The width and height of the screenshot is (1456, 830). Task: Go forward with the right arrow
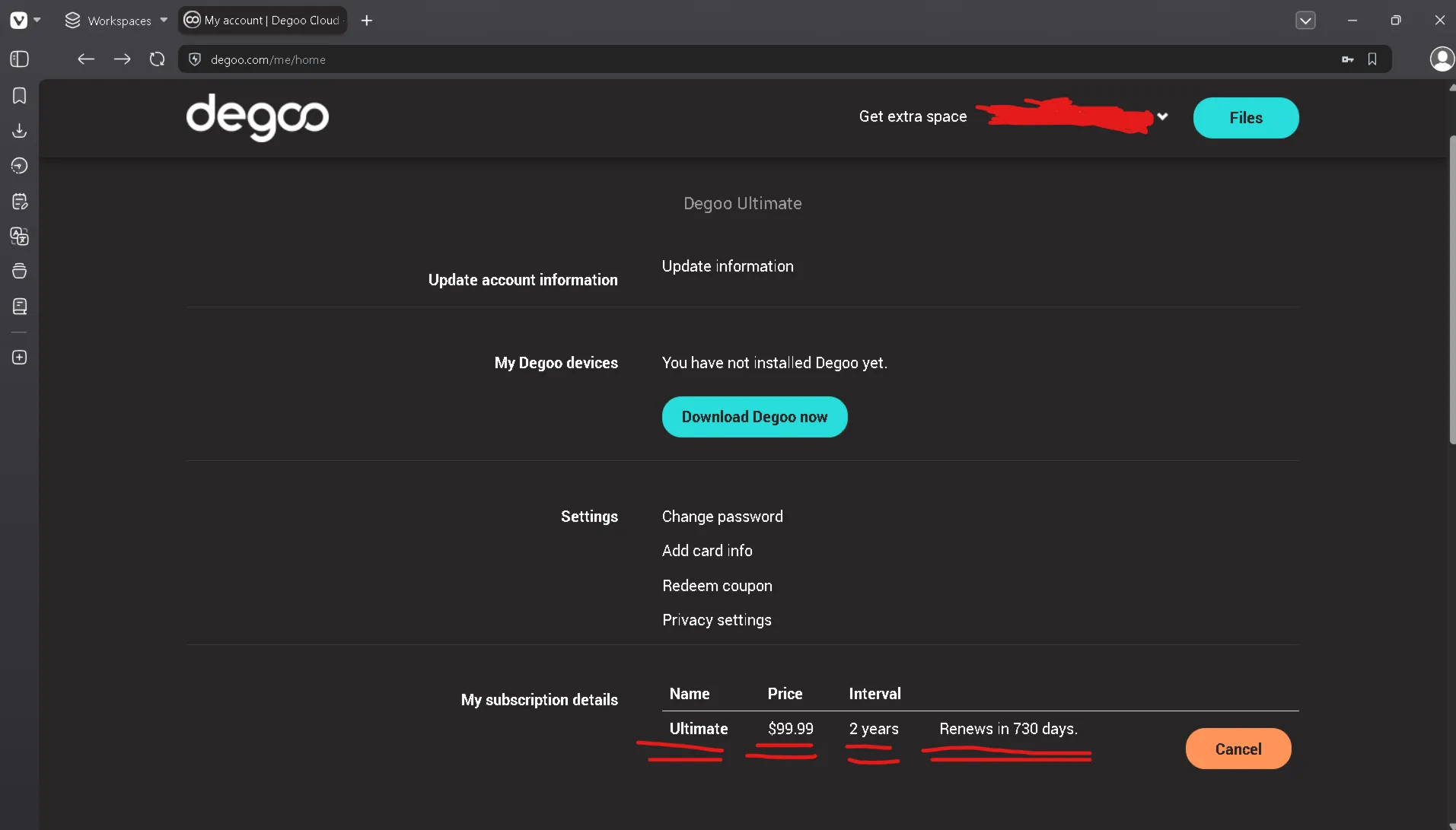pyautogui.click(x=122, y=59)
